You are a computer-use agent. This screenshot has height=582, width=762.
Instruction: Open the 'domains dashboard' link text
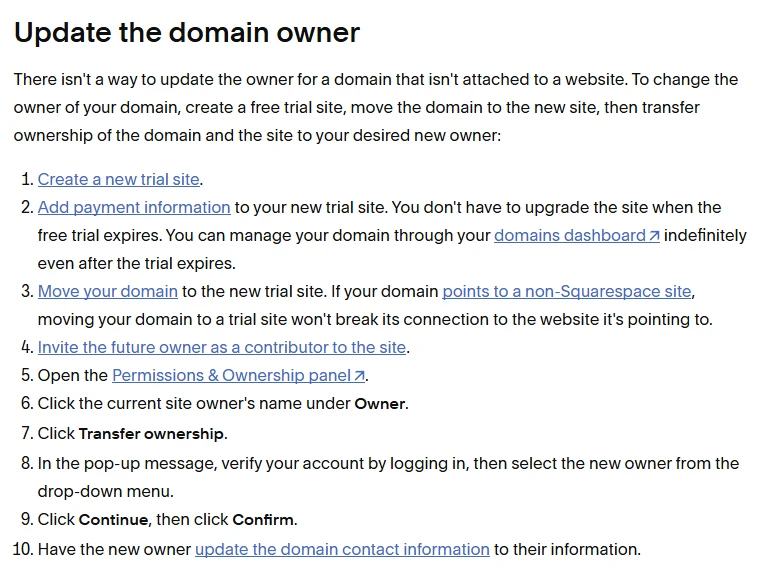pyautogui.click(x=570, y=236)
